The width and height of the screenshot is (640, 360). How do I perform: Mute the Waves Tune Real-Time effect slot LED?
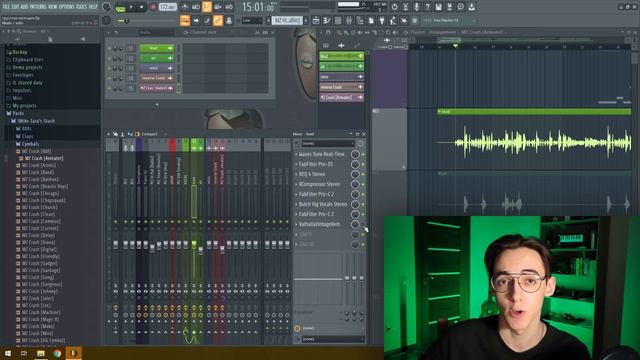click(363, 154)
